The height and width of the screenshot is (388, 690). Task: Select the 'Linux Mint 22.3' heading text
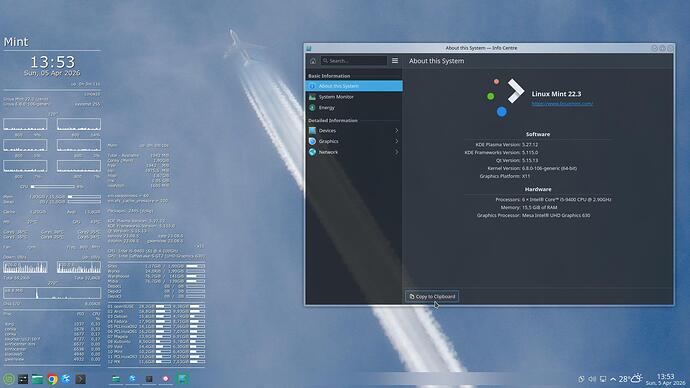(556, 94)
